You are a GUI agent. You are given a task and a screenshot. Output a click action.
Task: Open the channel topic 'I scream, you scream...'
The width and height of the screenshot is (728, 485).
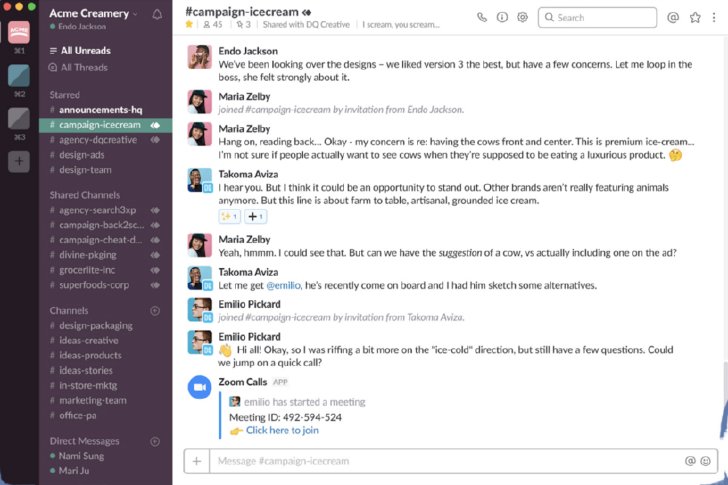401,25
